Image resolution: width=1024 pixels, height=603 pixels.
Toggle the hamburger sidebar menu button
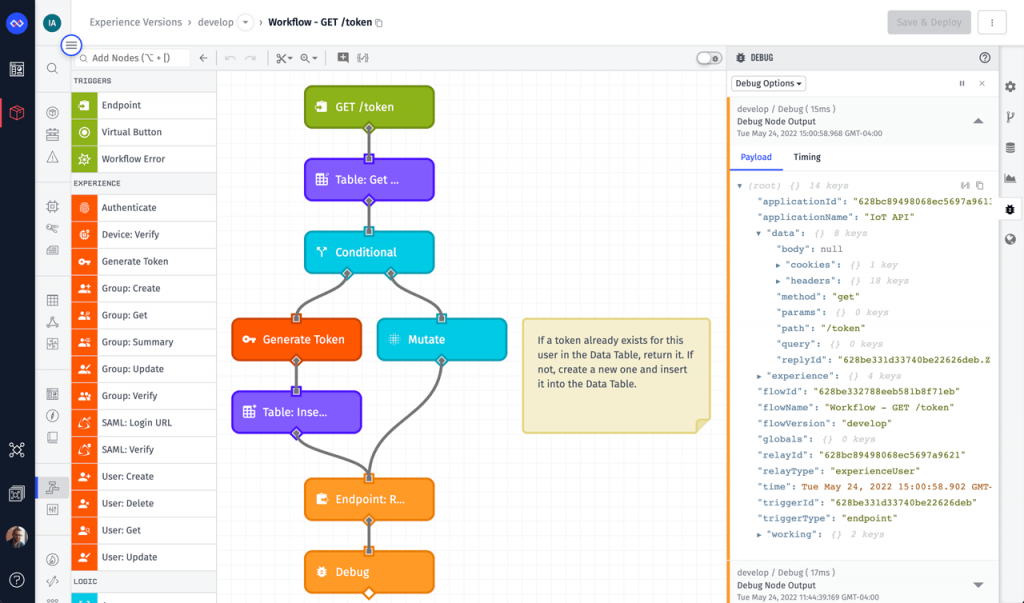(71, 45)
